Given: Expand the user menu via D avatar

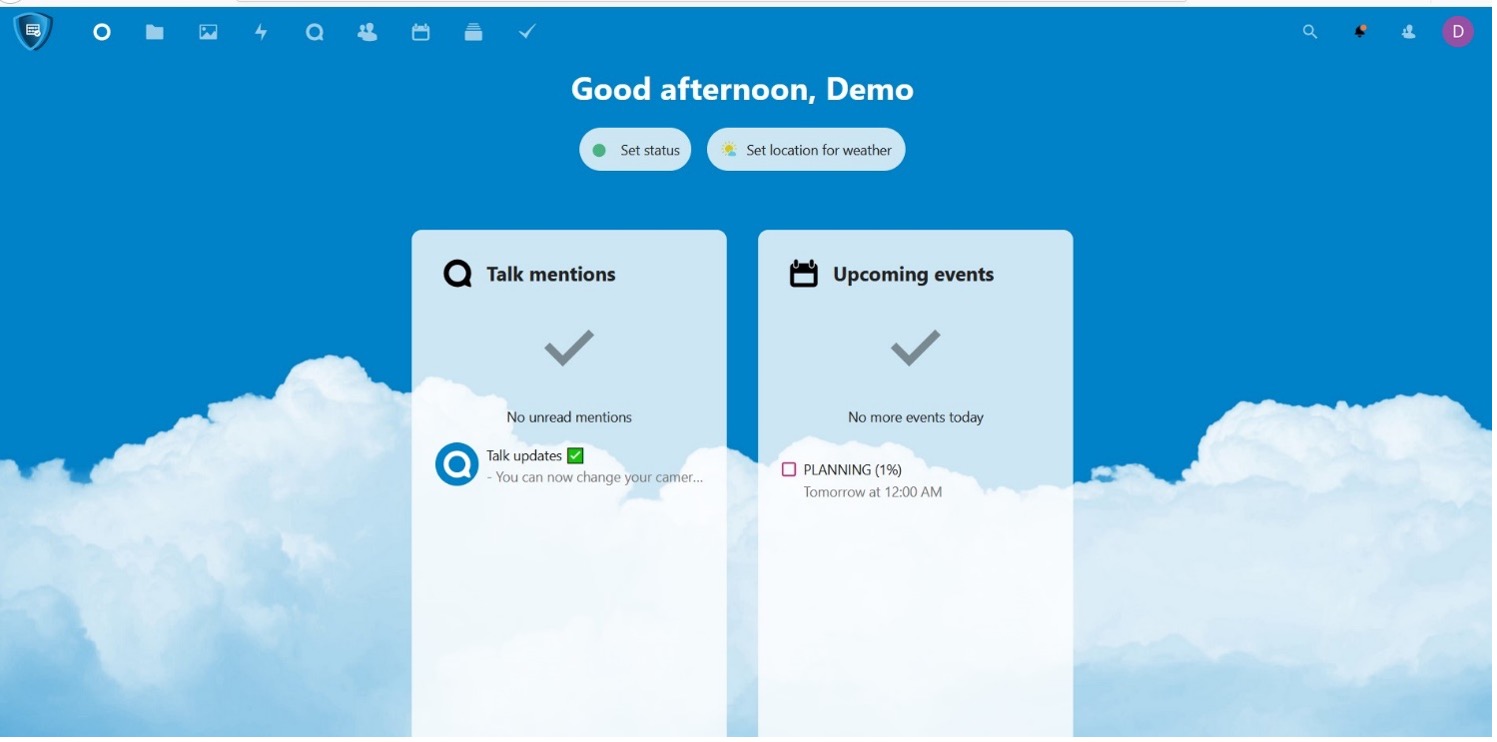Looking at the screenshot, I should click(x=1457, y=32).
